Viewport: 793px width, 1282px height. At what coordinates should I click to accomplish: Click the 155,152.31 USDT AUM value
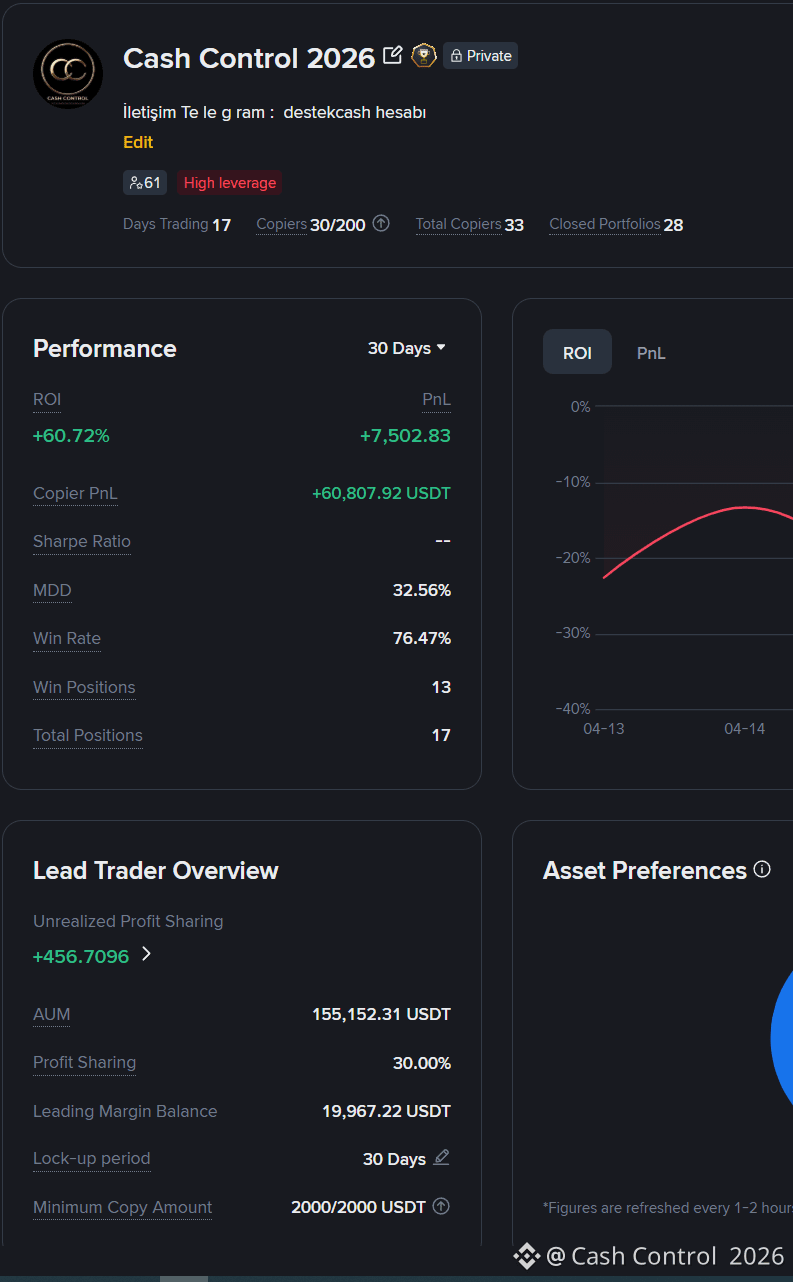click(x=381, y=1014)
